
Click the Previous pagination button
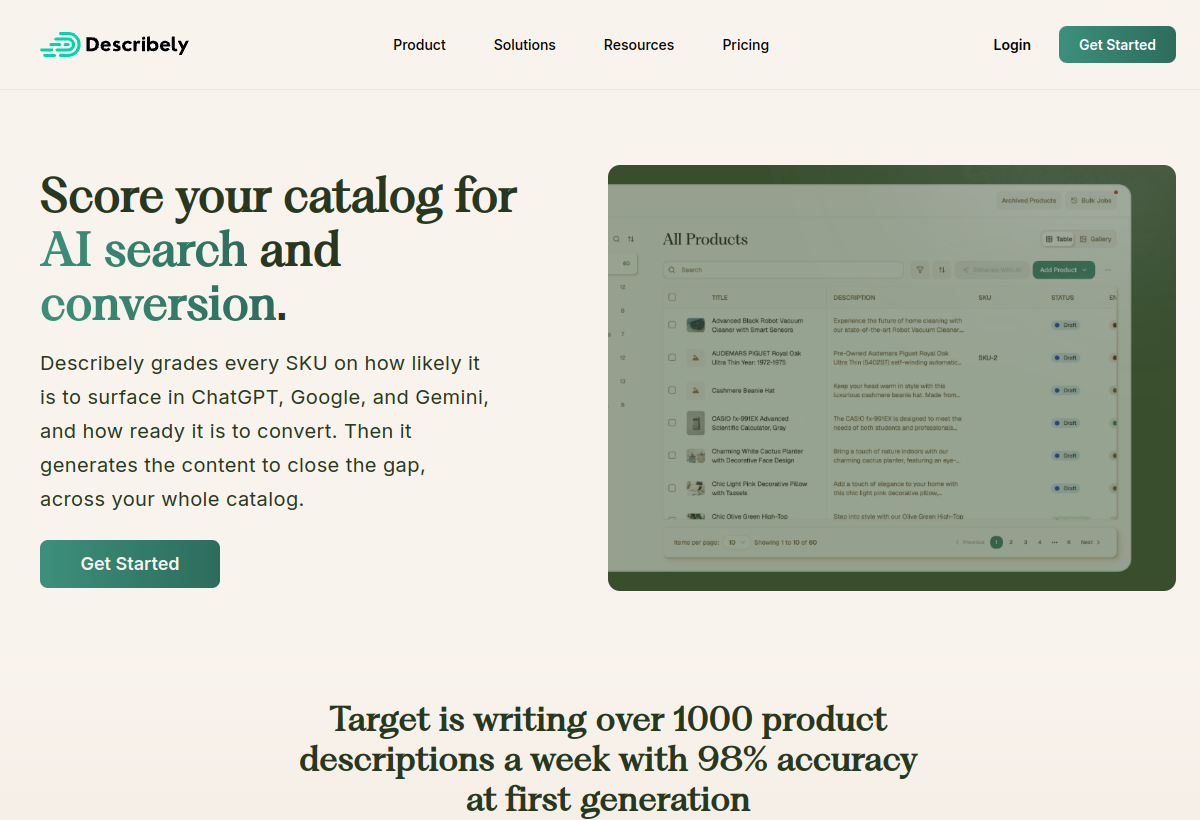(x=970, y=542)
